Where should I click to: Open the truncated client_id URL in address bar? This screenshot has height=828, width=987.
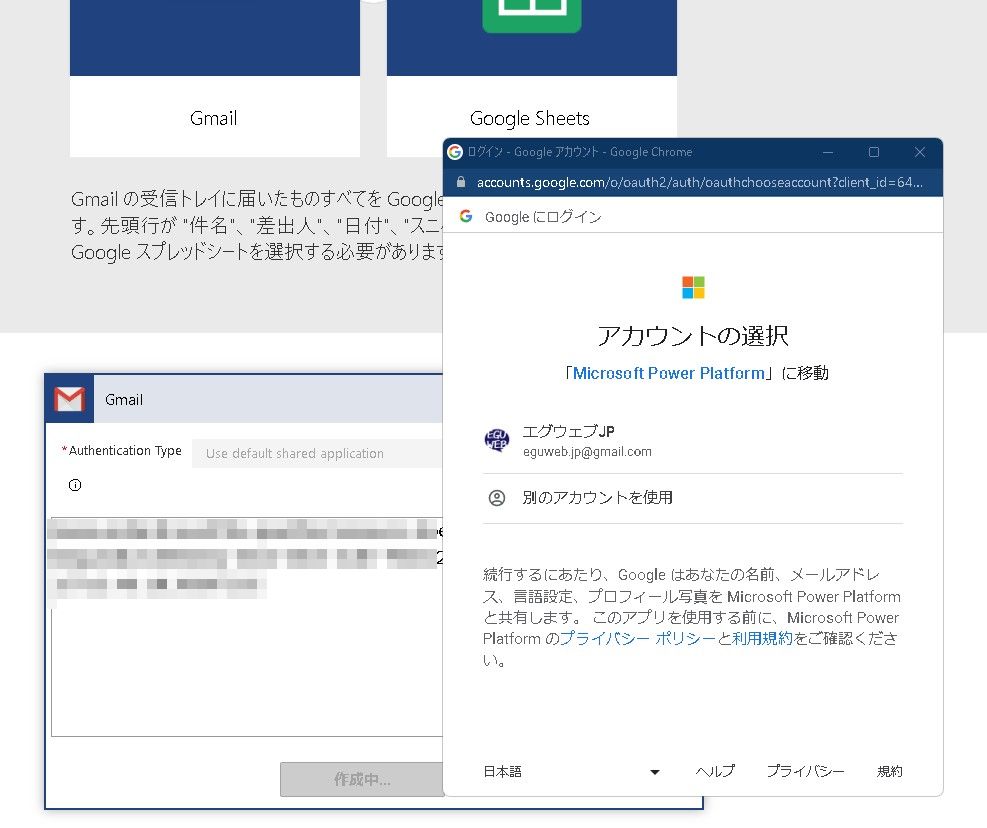pos(700,184)
